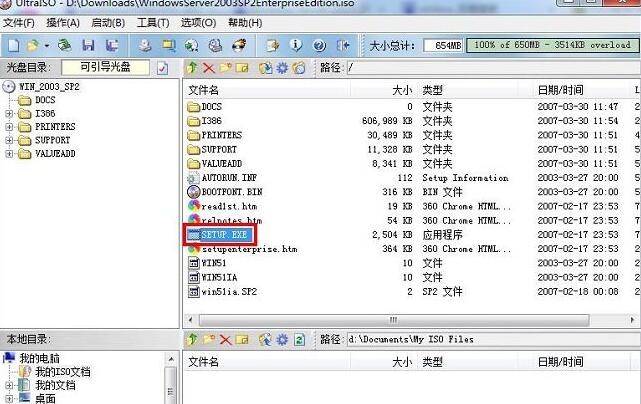
Task: Create new folder in the image pane
Action: [x=225, y=67]
